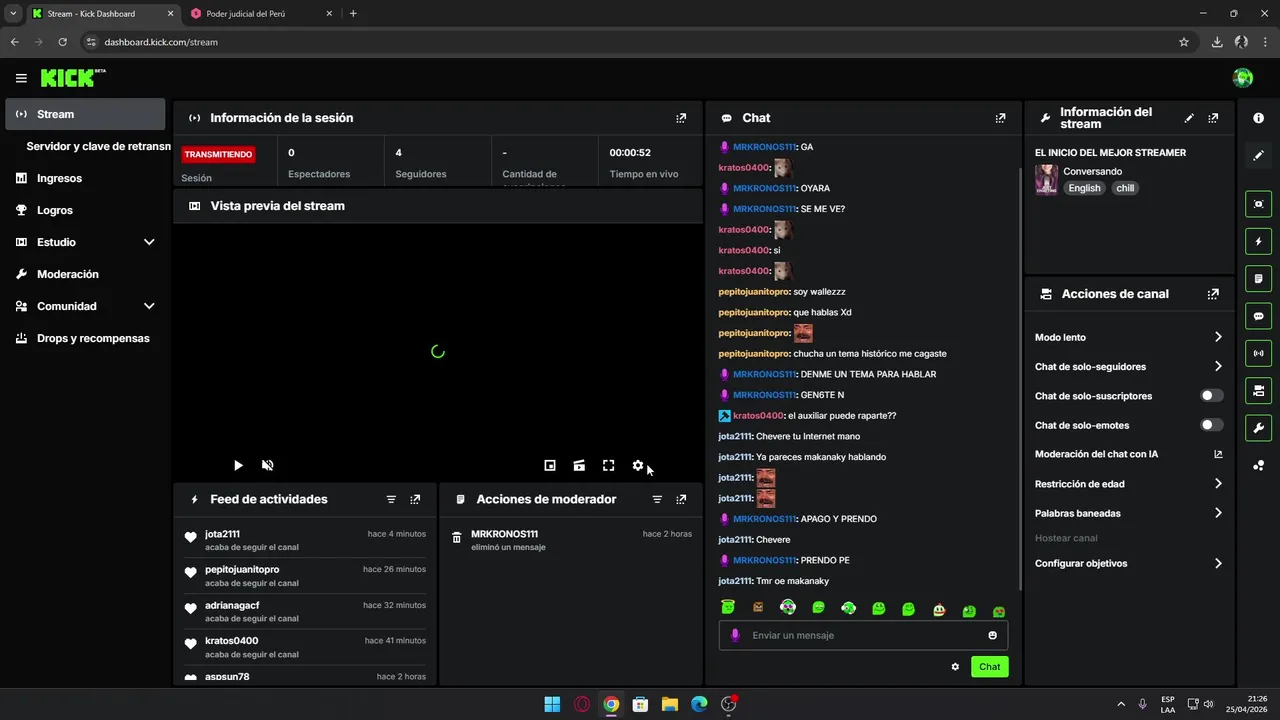
Task: Toggle the wrench stream info widget in the right bar
Action: (1258, 428)
